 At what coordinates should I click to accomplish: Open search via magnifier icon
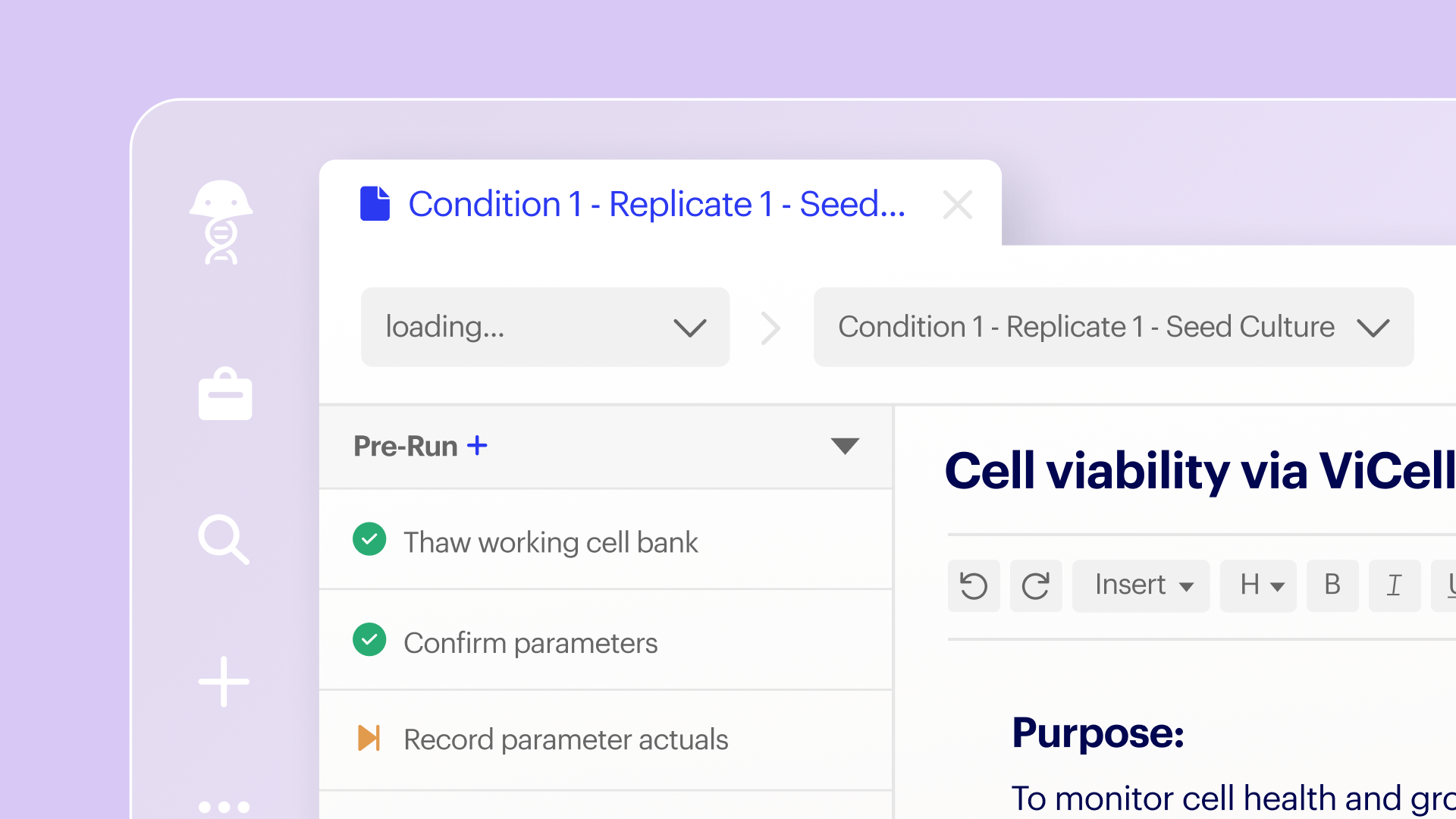tap(223, 539)
